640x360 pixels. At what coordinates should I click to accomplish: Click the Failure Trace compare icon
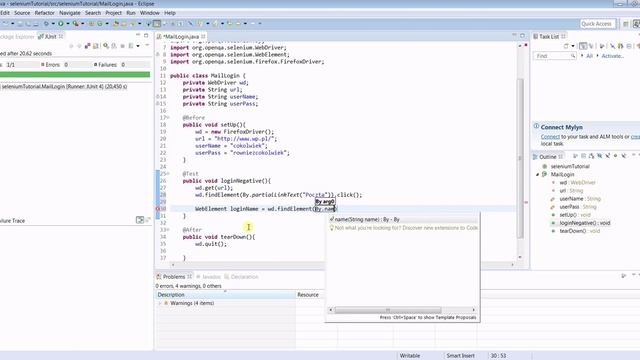point(140,220)
